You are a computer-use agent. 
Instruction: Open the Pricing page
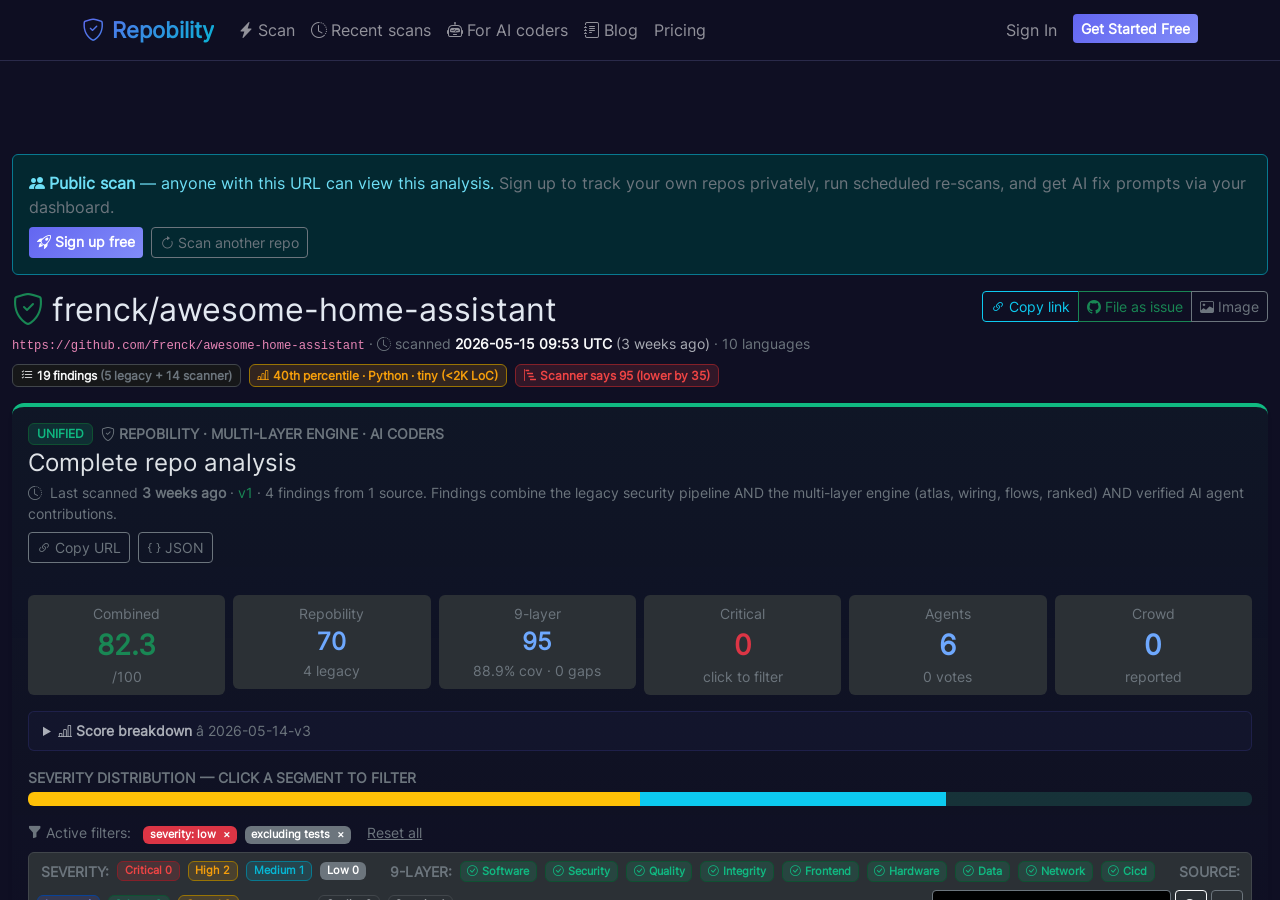680,30
